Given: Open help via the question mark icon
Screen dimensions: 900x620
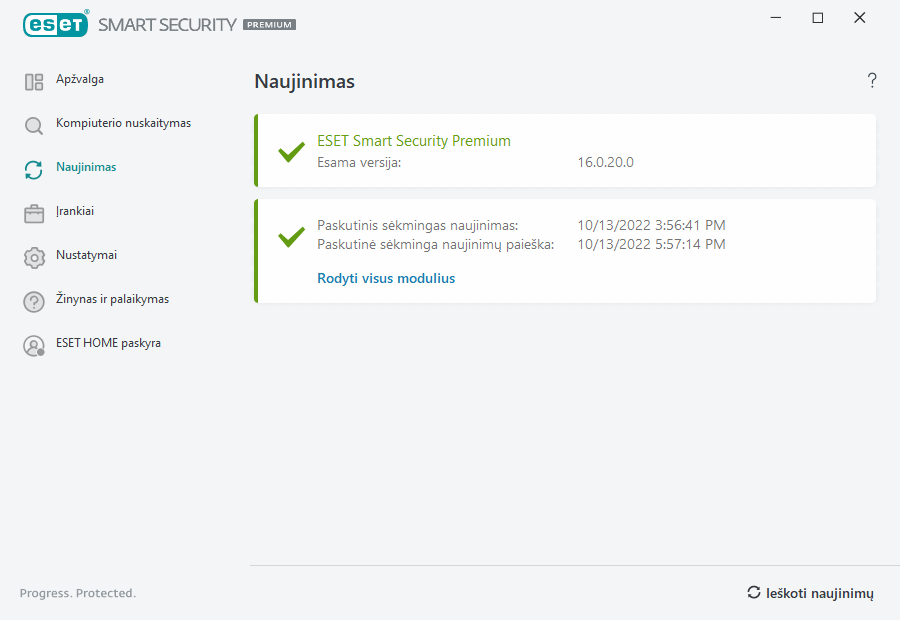Looking at the screenshot, I should point(872,81).
